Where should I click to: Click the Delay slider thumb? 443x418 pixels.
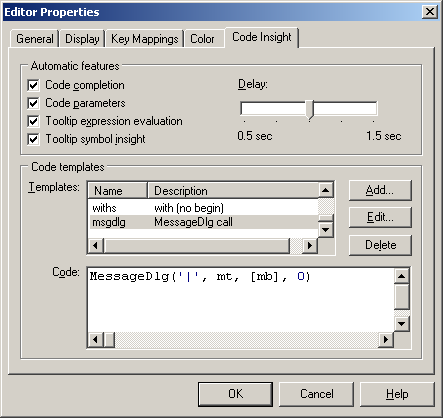point(310,109)
